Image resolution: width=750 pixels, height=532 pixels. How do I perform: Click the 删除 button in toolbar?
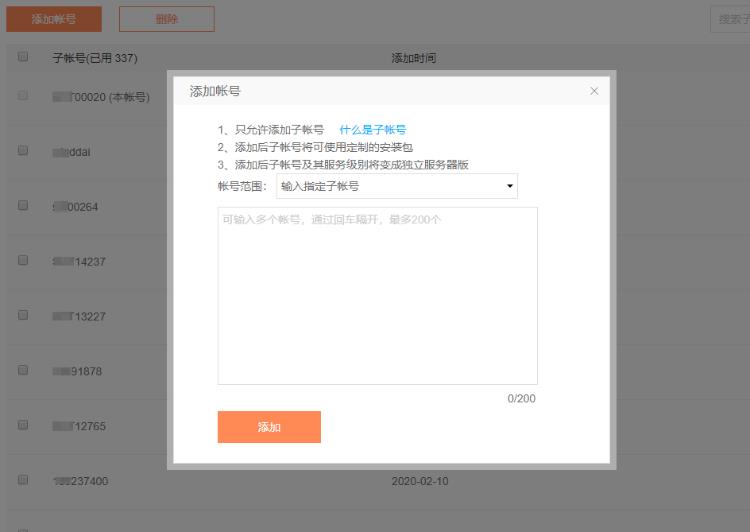point(166,19)
